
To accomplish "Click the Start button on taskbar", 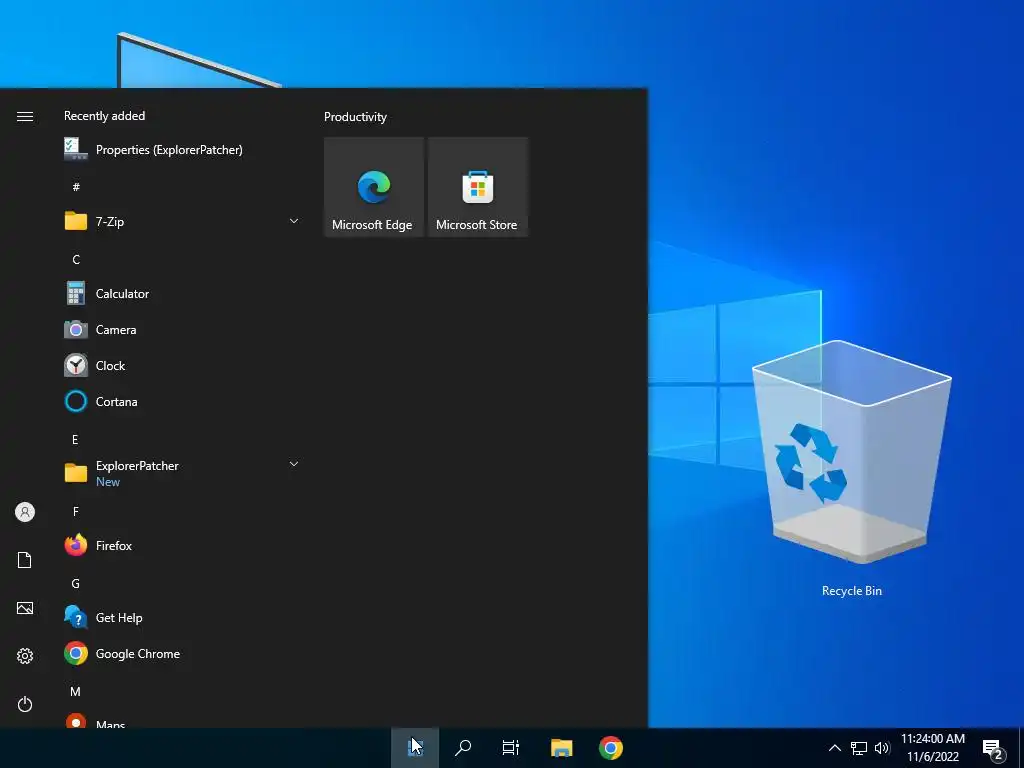I will point(415,748).
